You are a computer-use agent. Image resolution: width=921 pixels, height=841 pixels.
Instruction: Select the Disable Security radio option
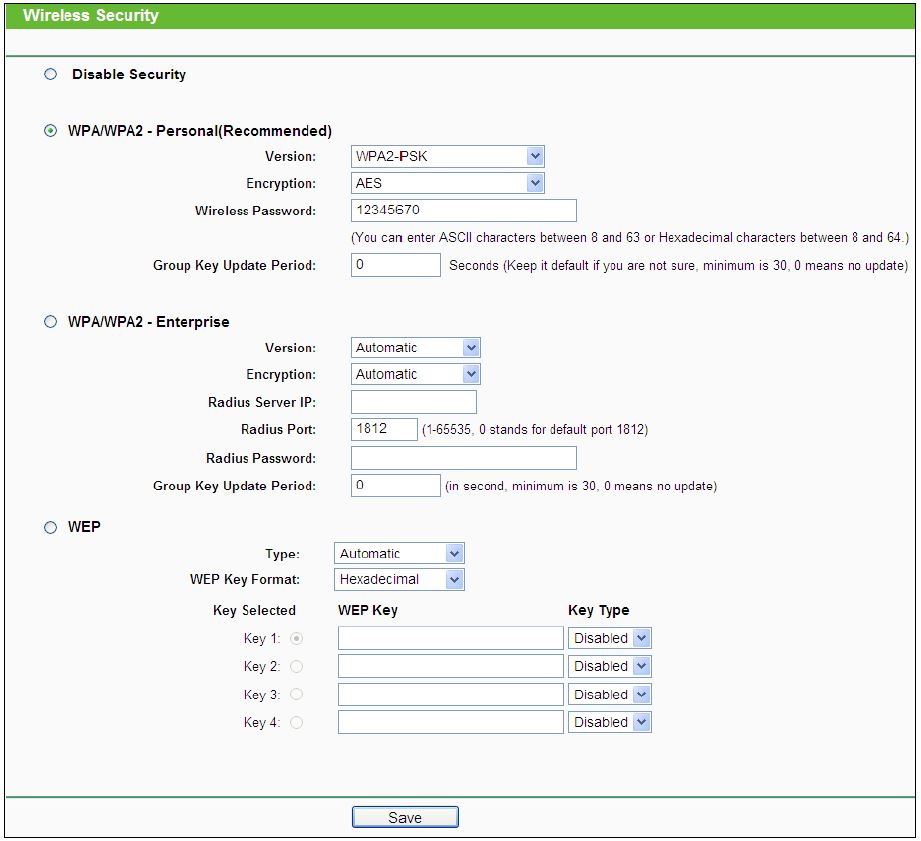point(51,74)
